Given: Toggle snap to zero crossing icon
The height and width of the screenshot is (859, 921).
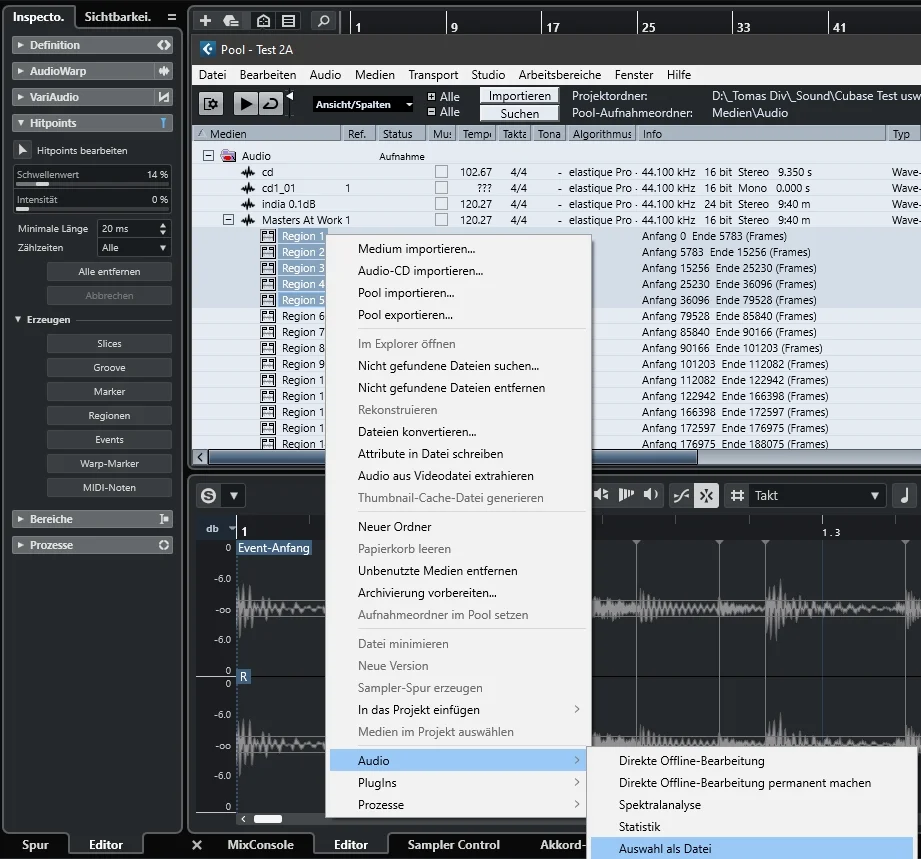Looking at the screenshot, I should [681, 495].
